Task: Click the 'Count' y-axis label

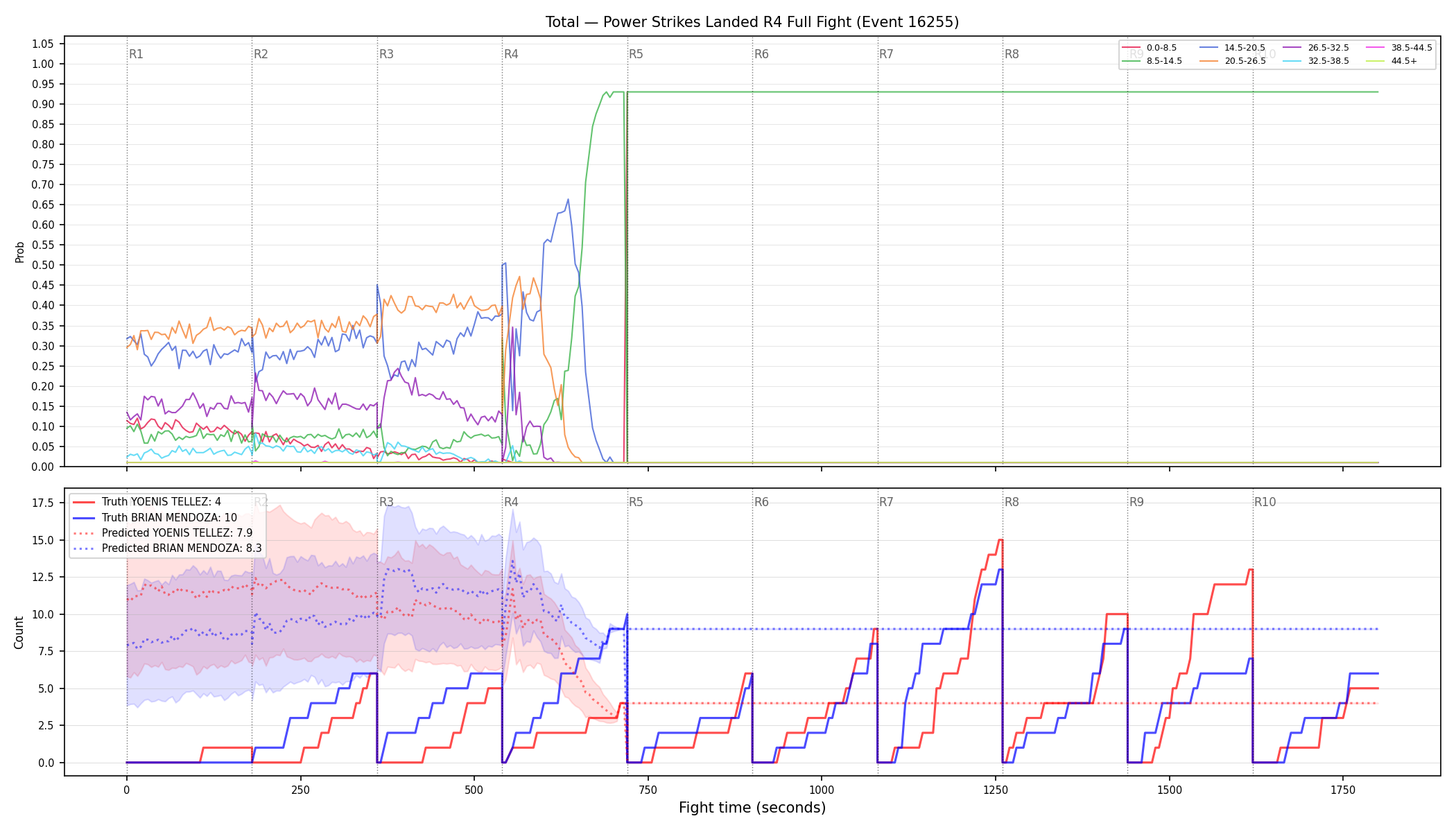Action: pyautogui.click(x=19, y=632)
